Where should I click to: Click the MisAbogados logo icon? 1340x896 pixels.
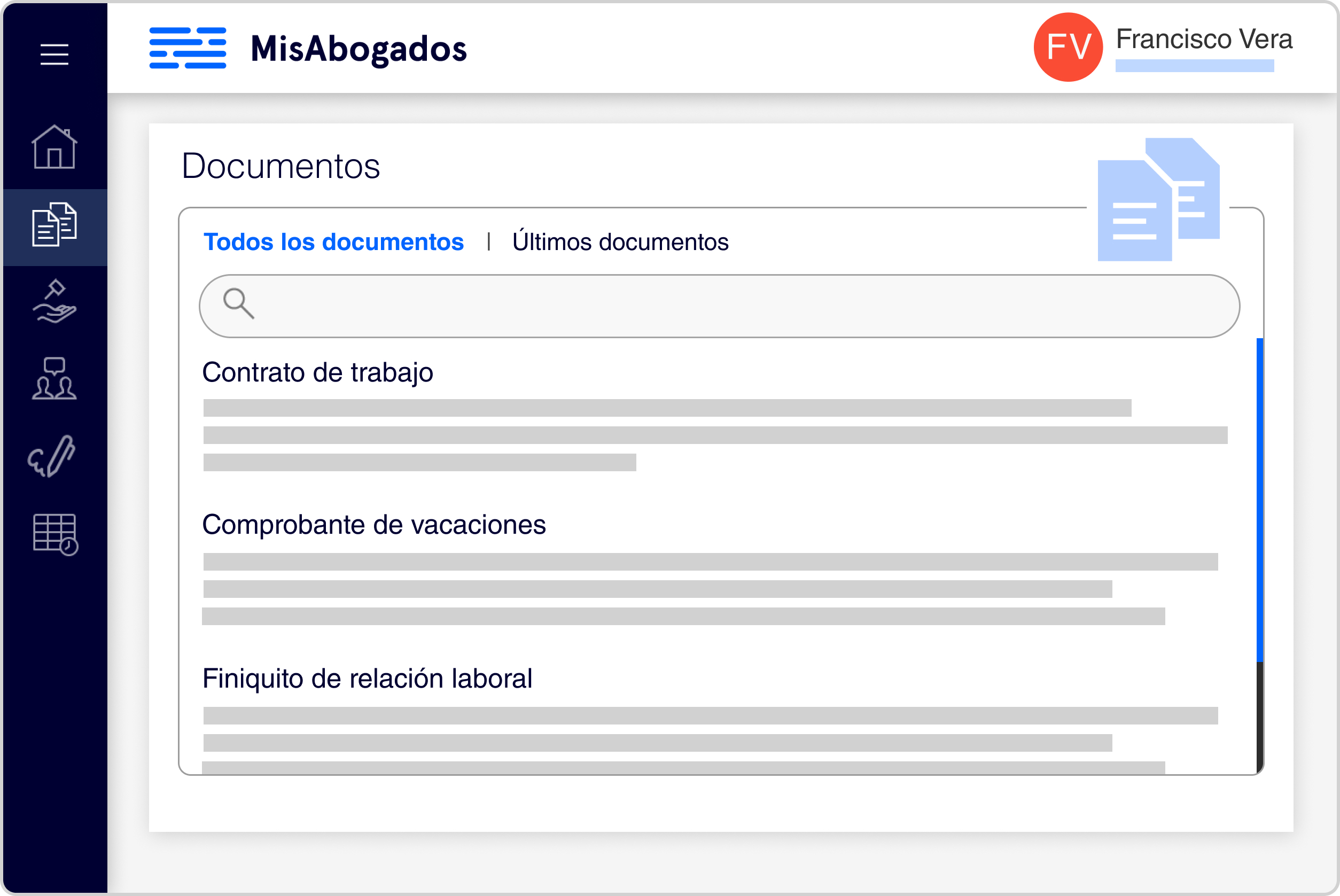(x=188, y=49)
